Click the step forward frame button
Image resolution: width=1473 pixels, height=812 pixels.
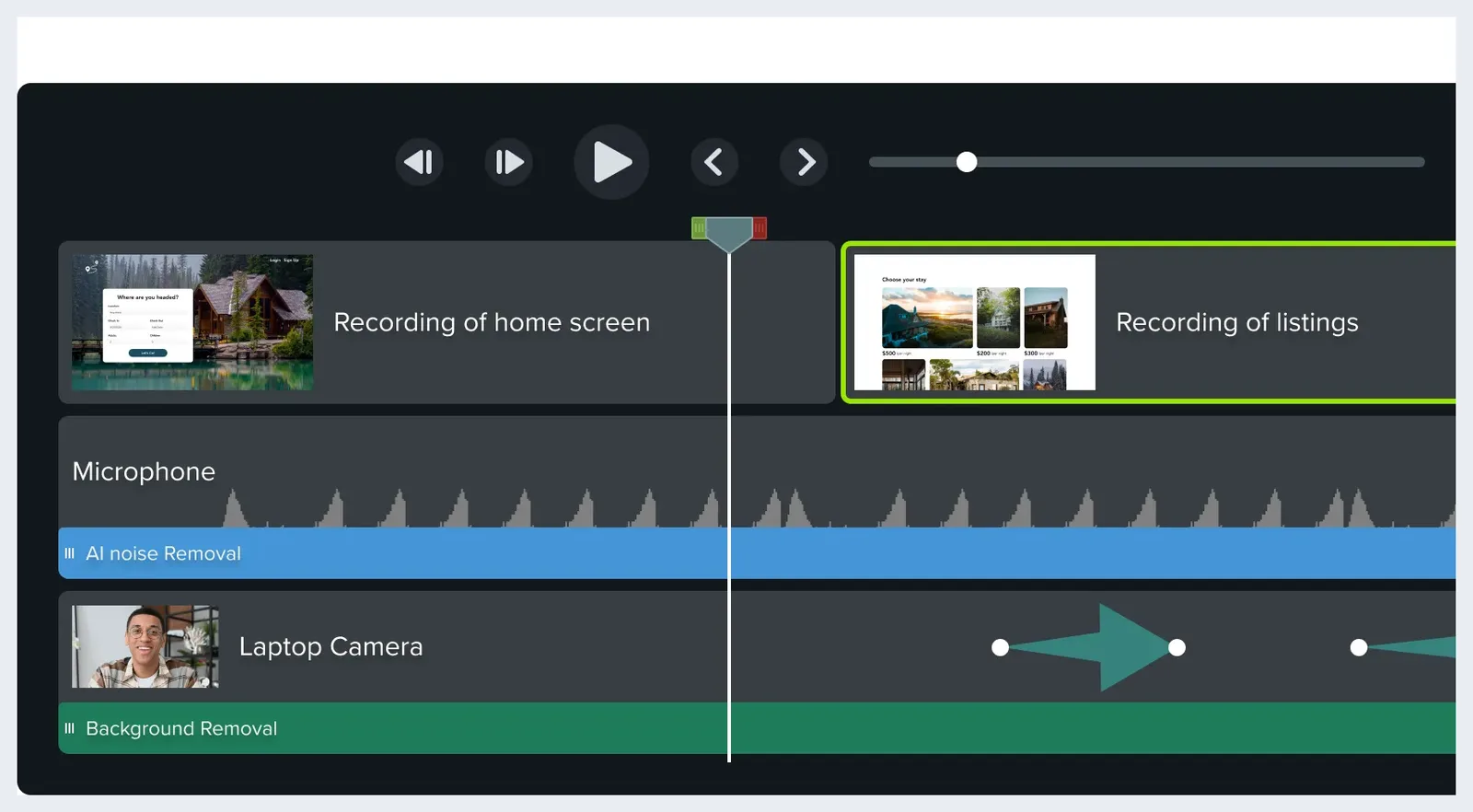pyautogui.click(x=509, y=162)
